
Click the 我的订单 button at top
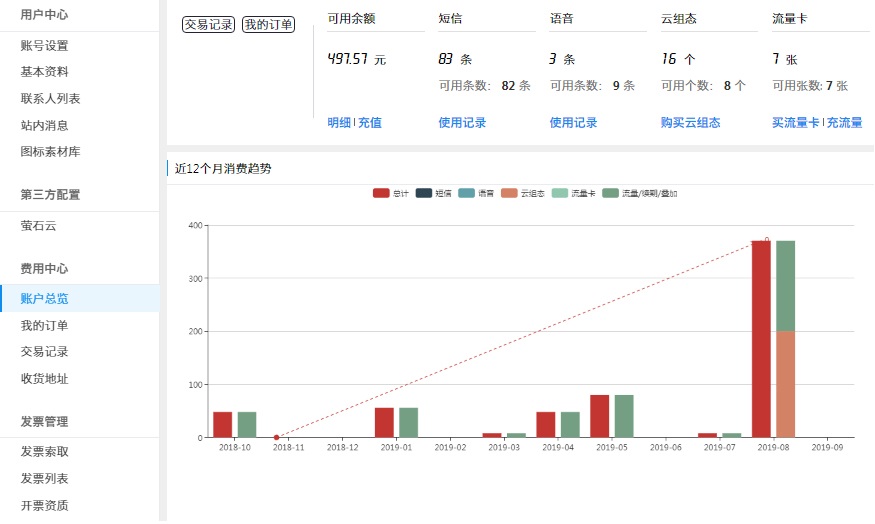point(268,24)
